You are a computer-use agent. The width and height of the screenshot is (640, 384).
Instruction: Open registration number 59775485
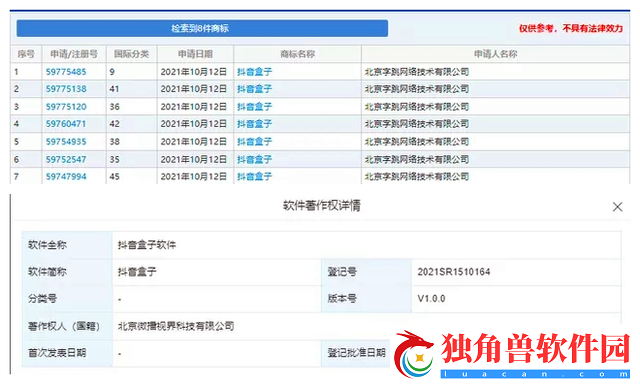tap(66, 72)
